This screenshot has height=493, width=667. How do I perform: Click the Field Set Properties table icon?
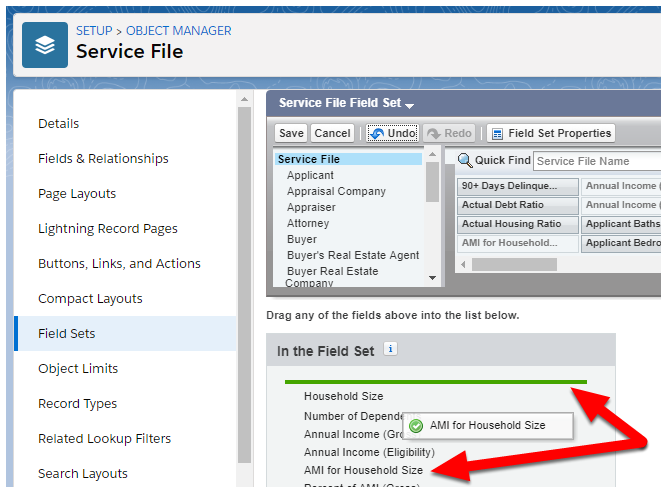point(497,134)
